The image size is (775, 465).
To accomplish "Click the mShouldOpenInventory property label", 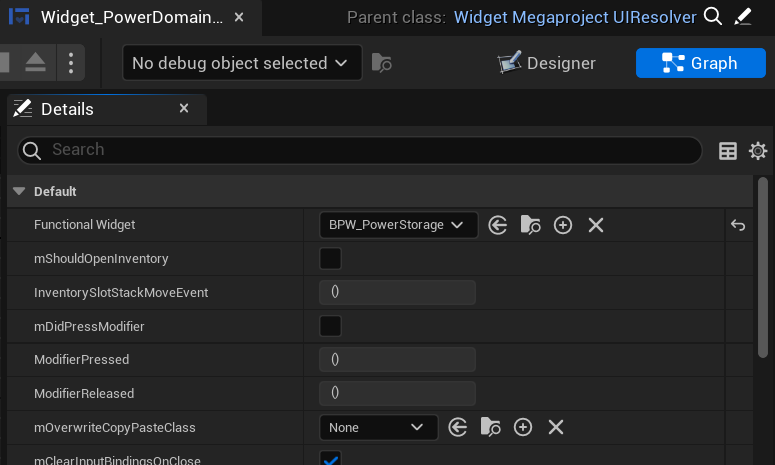I will (x=101, y=258).
